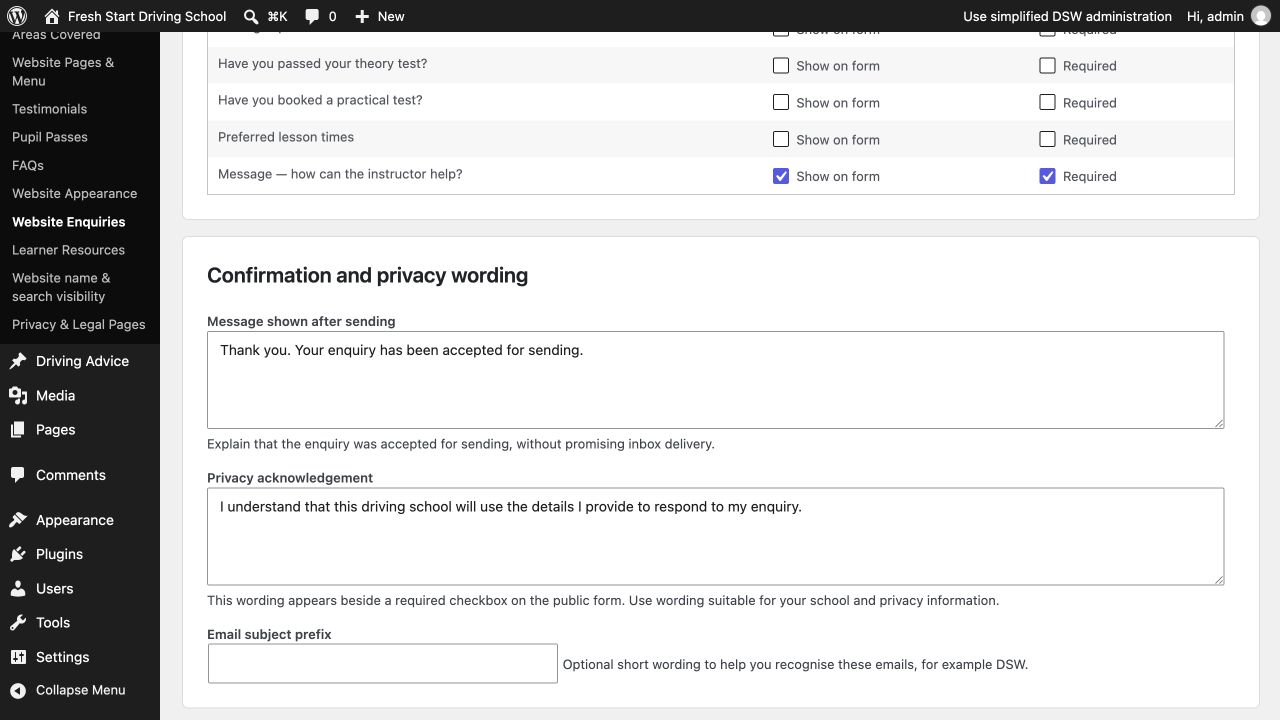Click the WordPress logo icon
Viewport: 1280px width, 720px height.
(x=17, y=16)
